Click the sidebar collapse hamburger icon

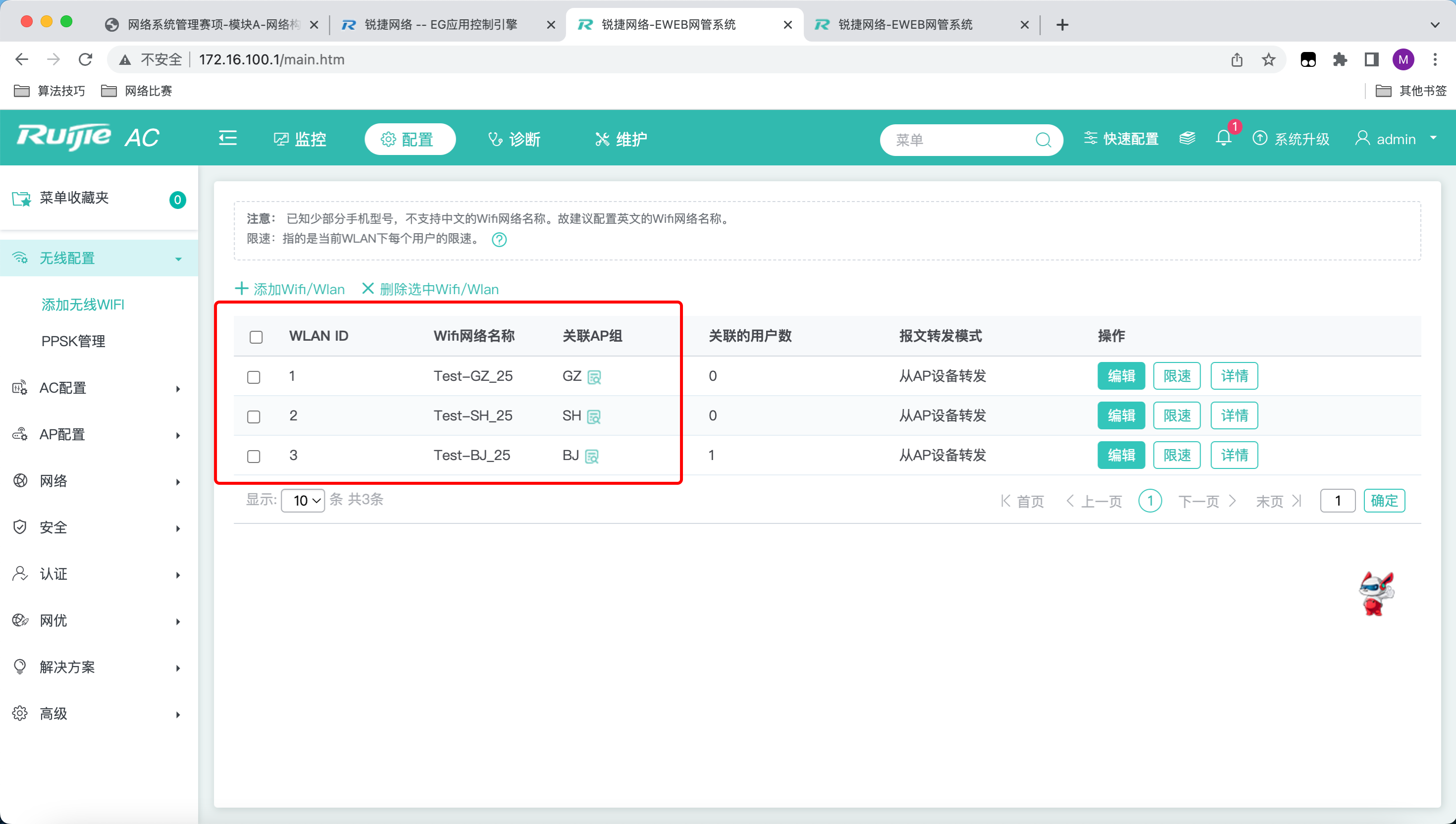point(227,138)
